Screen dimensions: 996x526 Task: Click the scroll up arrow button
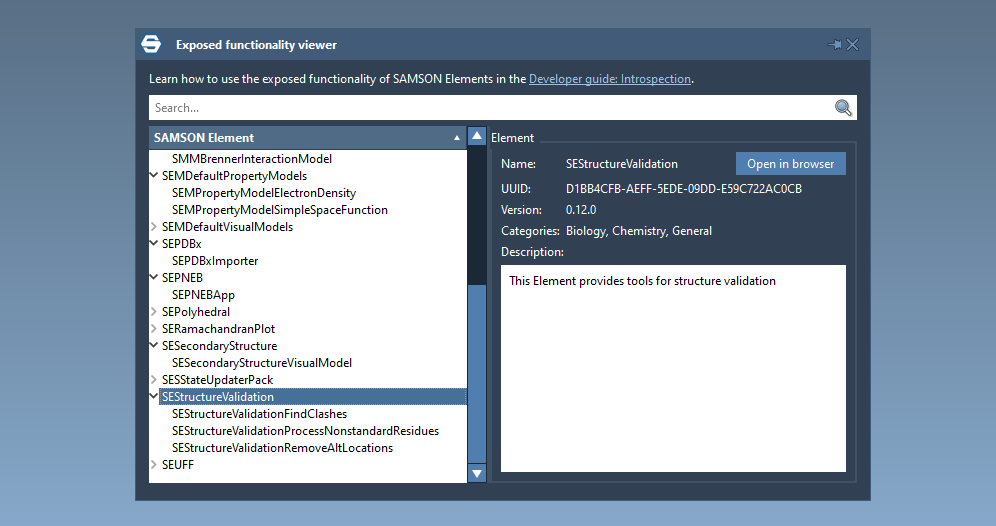click(477, 137)
